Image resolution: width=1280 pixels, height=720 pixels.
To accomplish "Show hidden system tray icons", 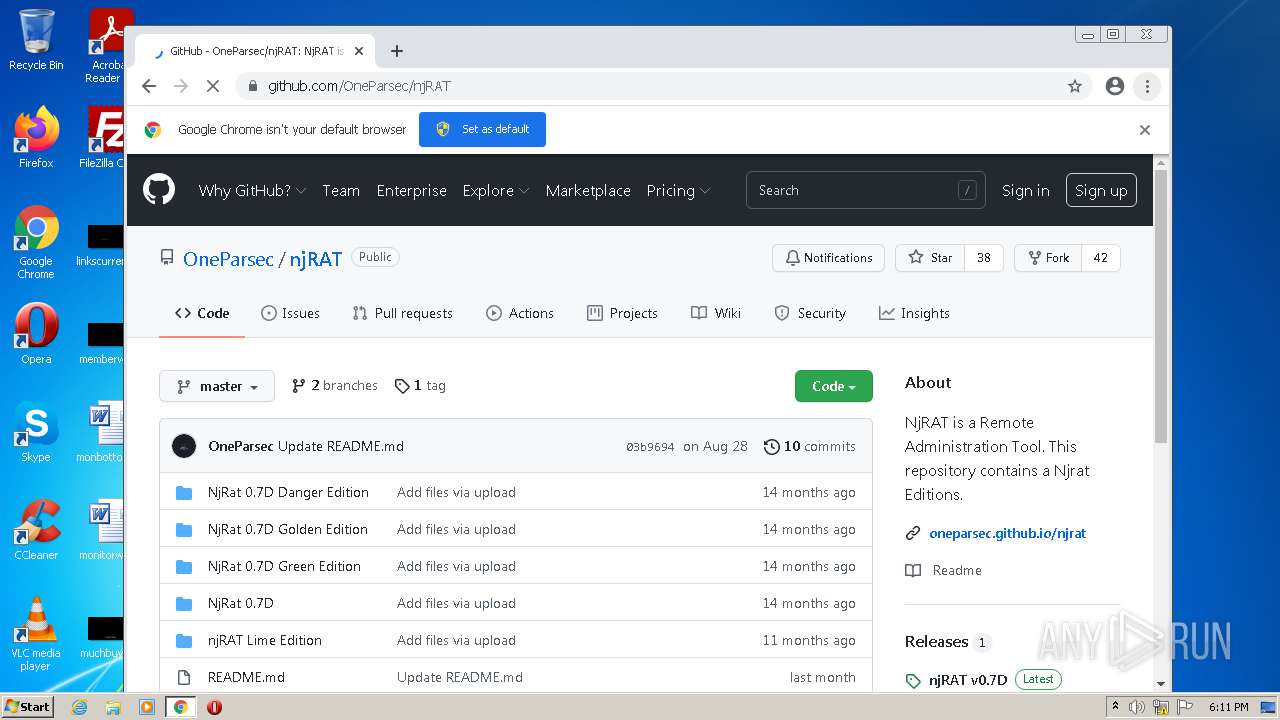I will point(1115,707).
